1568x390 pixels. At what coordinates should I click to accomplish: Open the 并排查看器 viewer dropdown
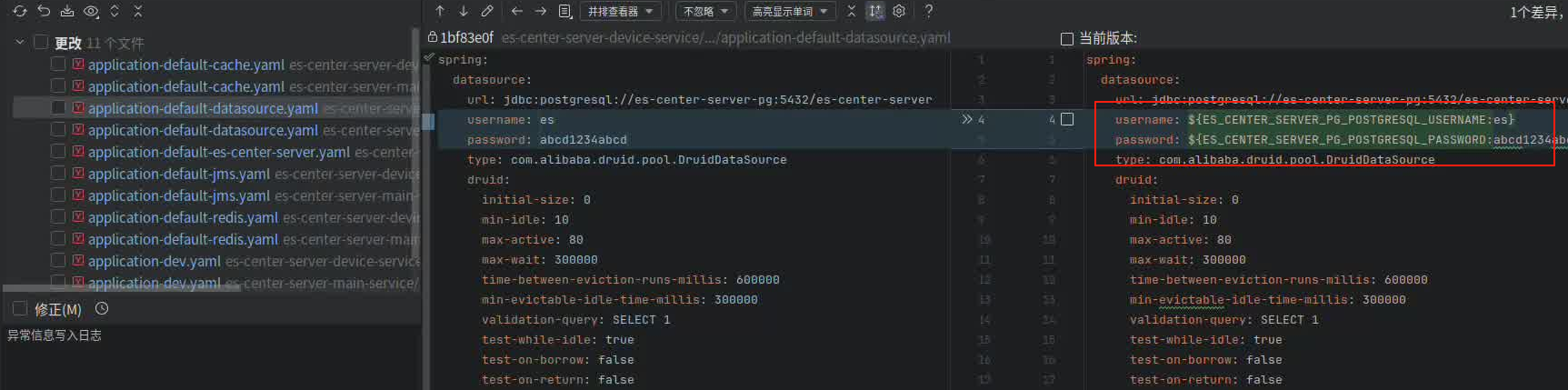[x=621, y=12]
